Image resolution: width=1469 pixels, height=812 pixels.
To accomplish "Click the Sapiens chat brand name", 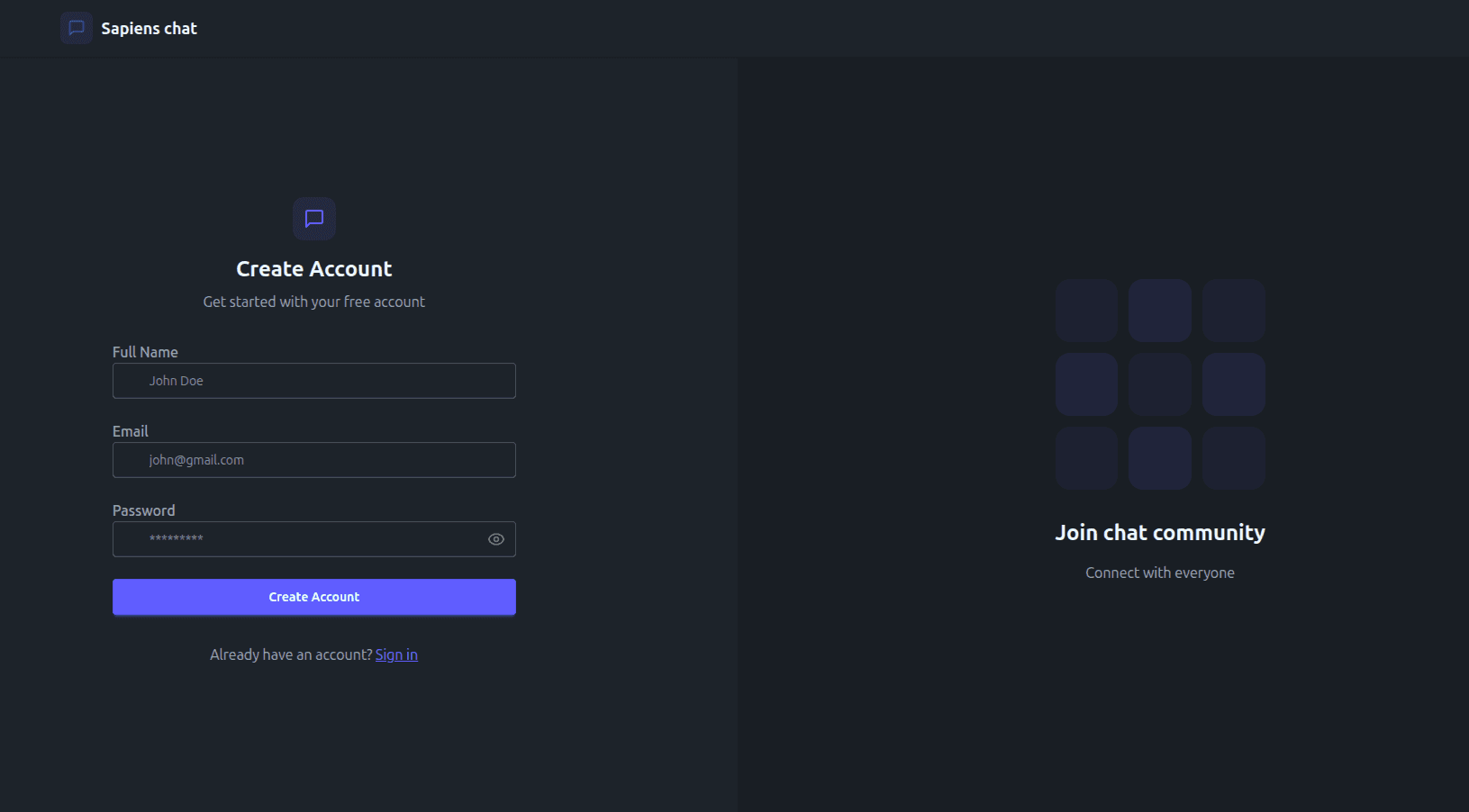I will (149, 28).
